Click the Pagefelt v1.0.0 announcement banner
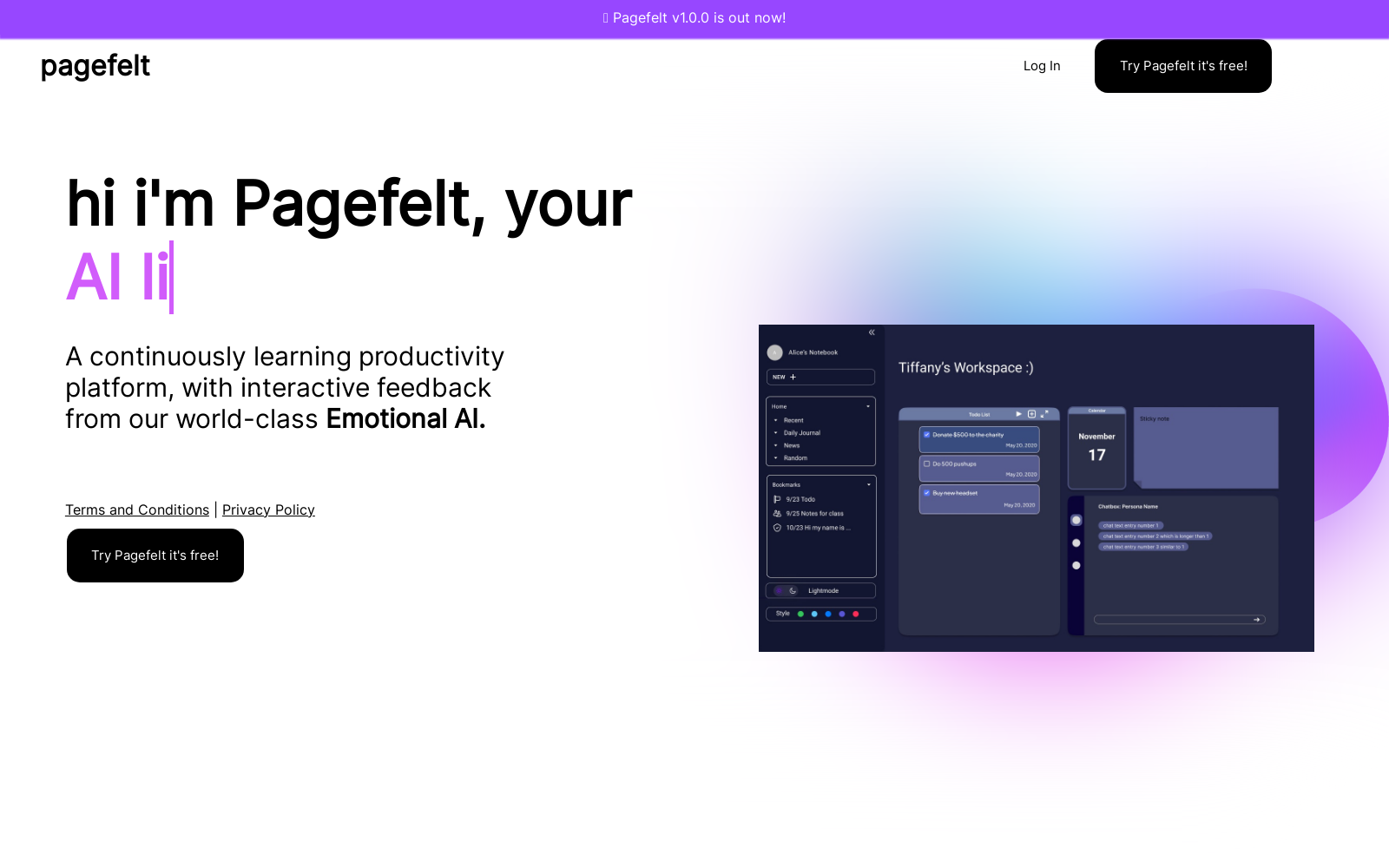Image resolution: width=1389 pixels, height=868 pixels. (694, 18)
